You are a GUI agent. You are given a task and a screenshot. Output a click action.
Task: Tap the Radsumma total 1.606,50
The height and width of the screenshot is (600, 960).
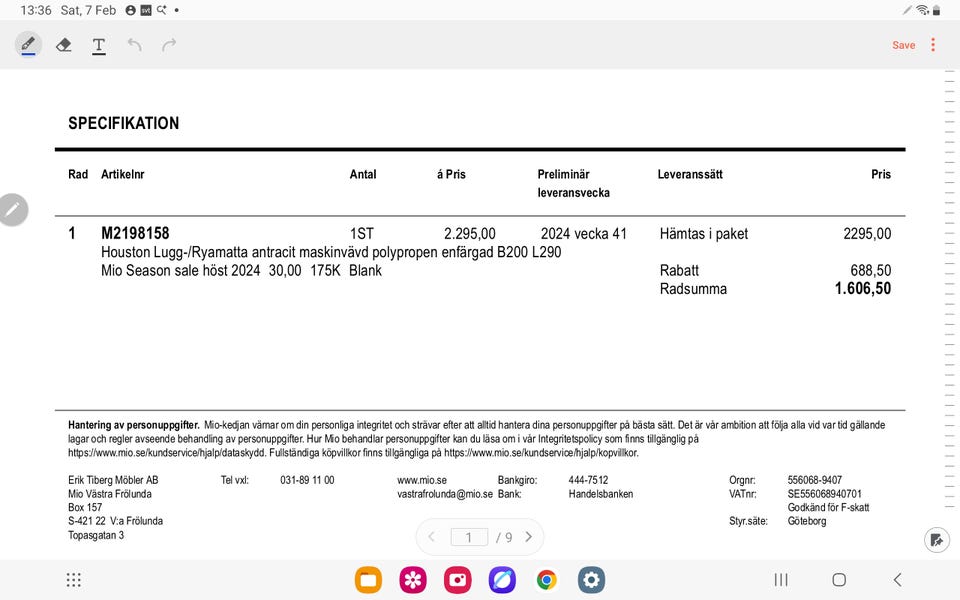tap(863, 288)
